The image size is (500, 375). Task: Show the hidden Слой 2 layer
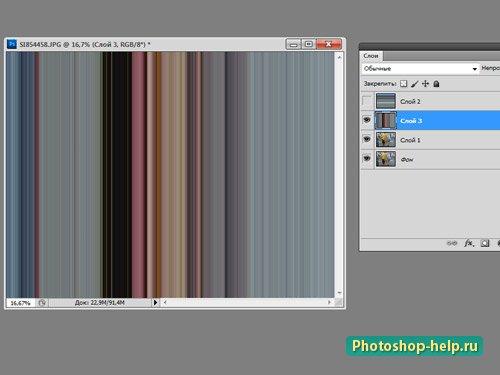pyautogui.click(x=367, y=101)
